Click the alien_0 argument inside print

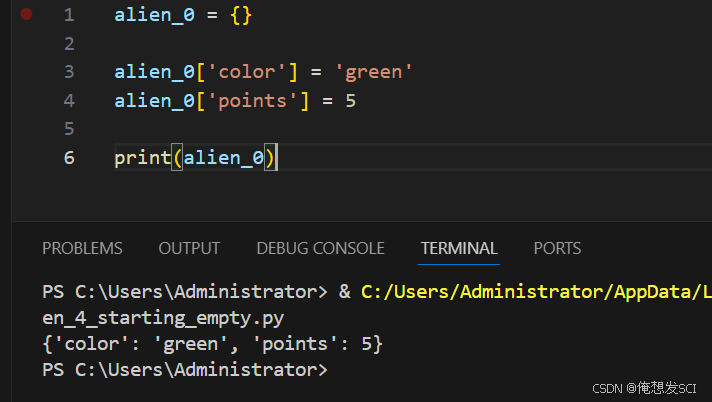click(x=223, y=158)
